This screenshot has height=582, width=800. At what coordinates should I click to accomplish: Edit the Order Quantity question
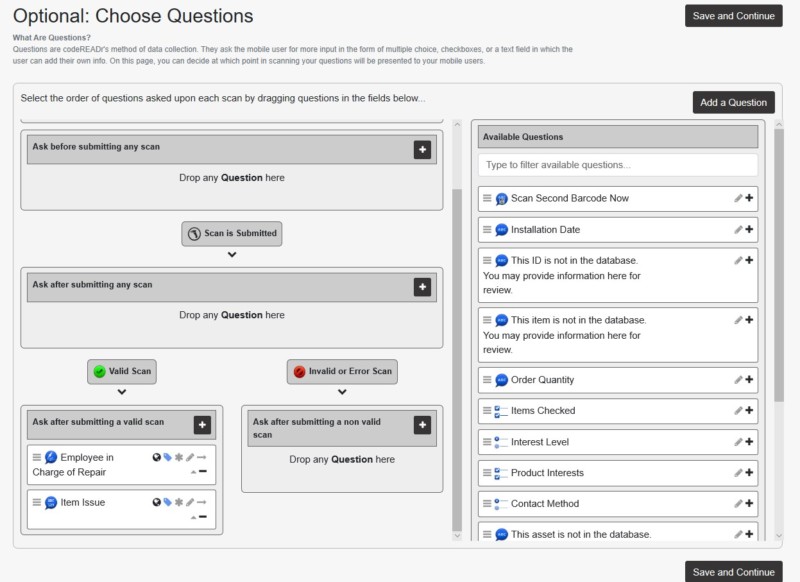738,379
